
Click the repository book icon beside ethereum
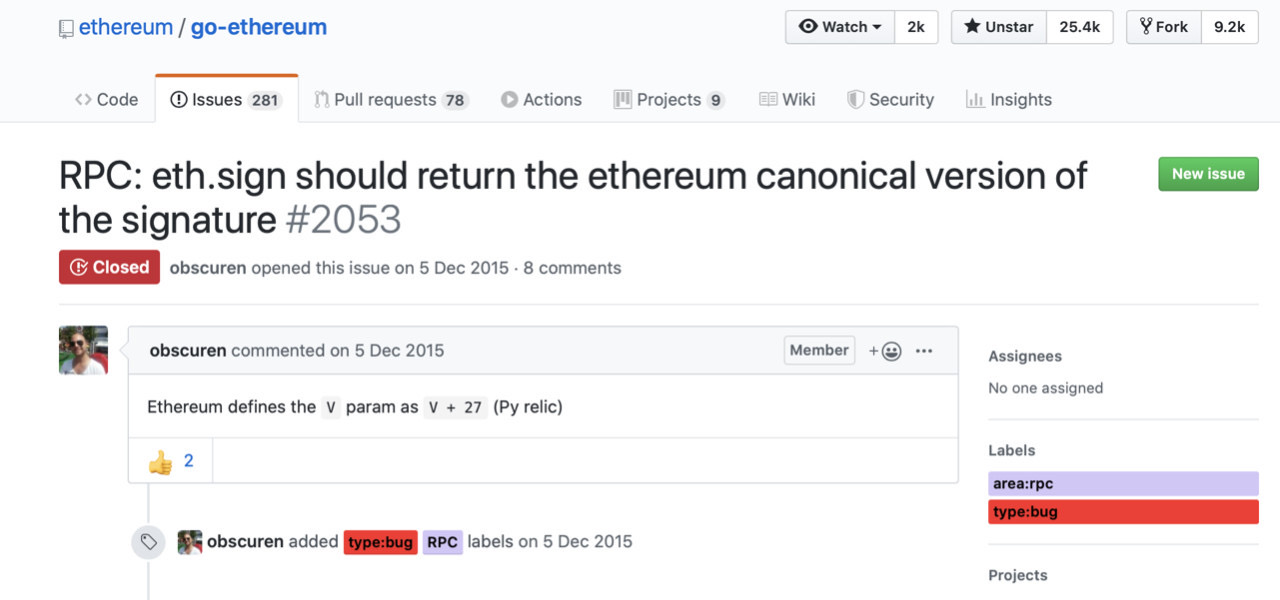point(66,28)
